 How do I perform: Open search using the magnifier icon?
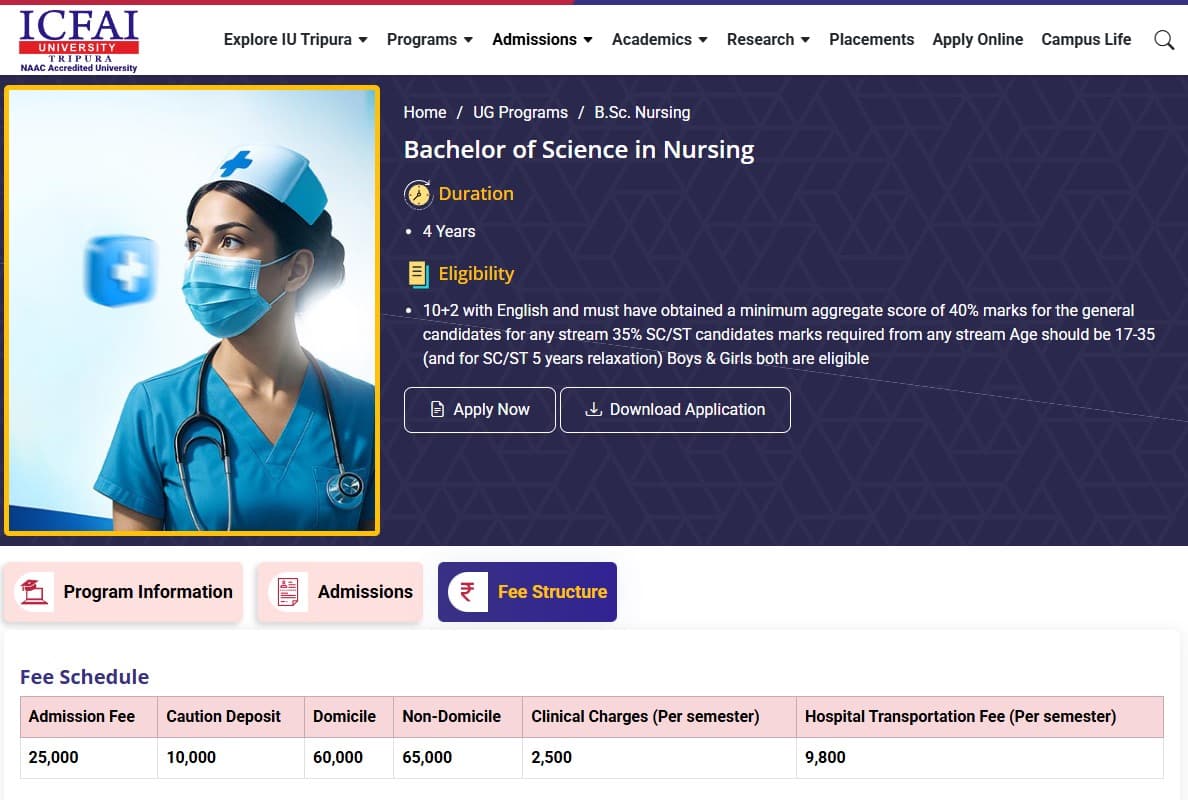pos(1163,40)
